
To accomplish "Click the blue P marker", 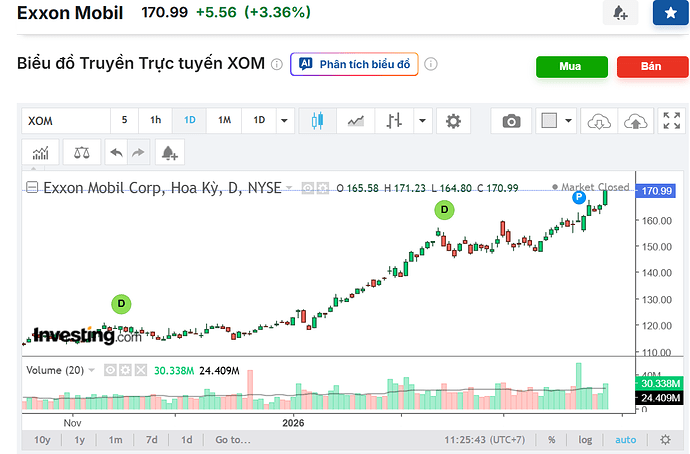I will [579, 198].
